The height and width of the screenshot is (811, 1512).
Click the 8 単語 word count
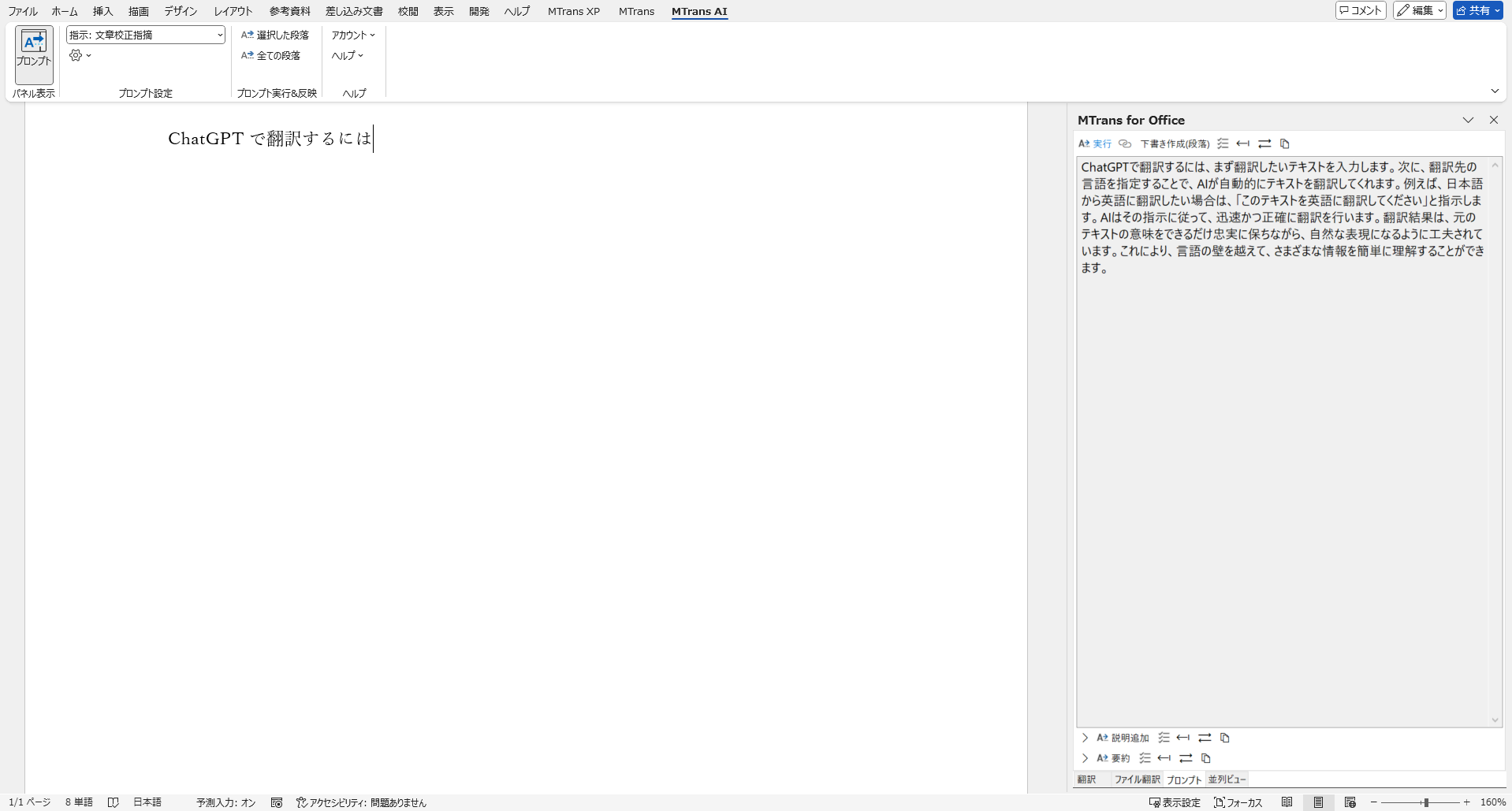79,802
